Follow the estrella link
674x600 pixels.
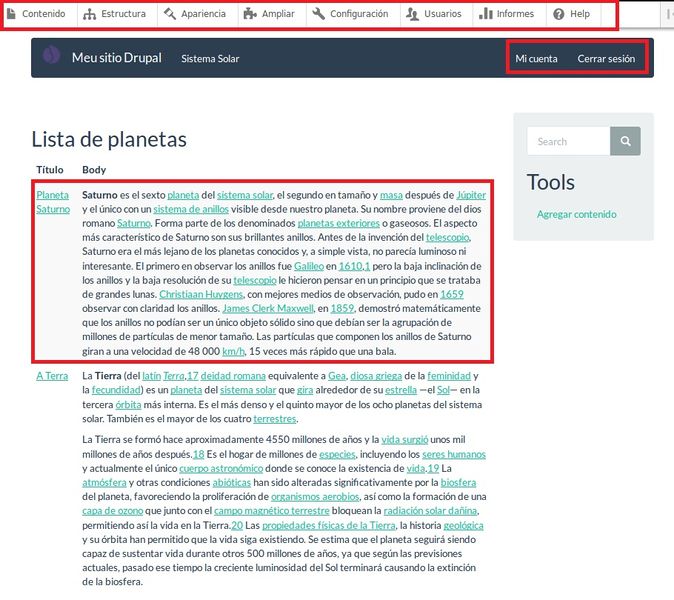coord(401,390)
